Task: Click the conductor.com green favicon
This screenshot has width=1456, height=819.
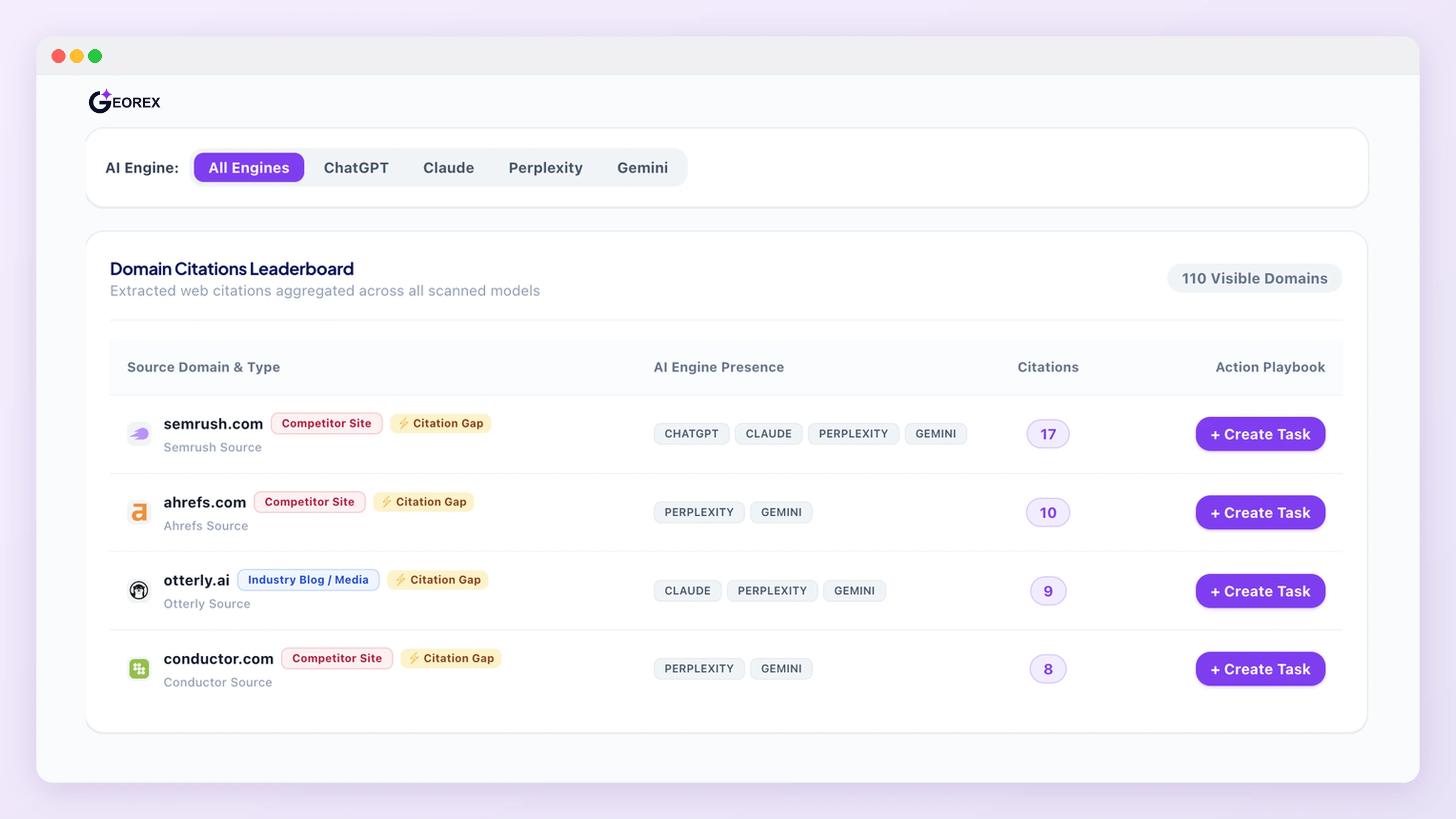Action: coord(139,669)
